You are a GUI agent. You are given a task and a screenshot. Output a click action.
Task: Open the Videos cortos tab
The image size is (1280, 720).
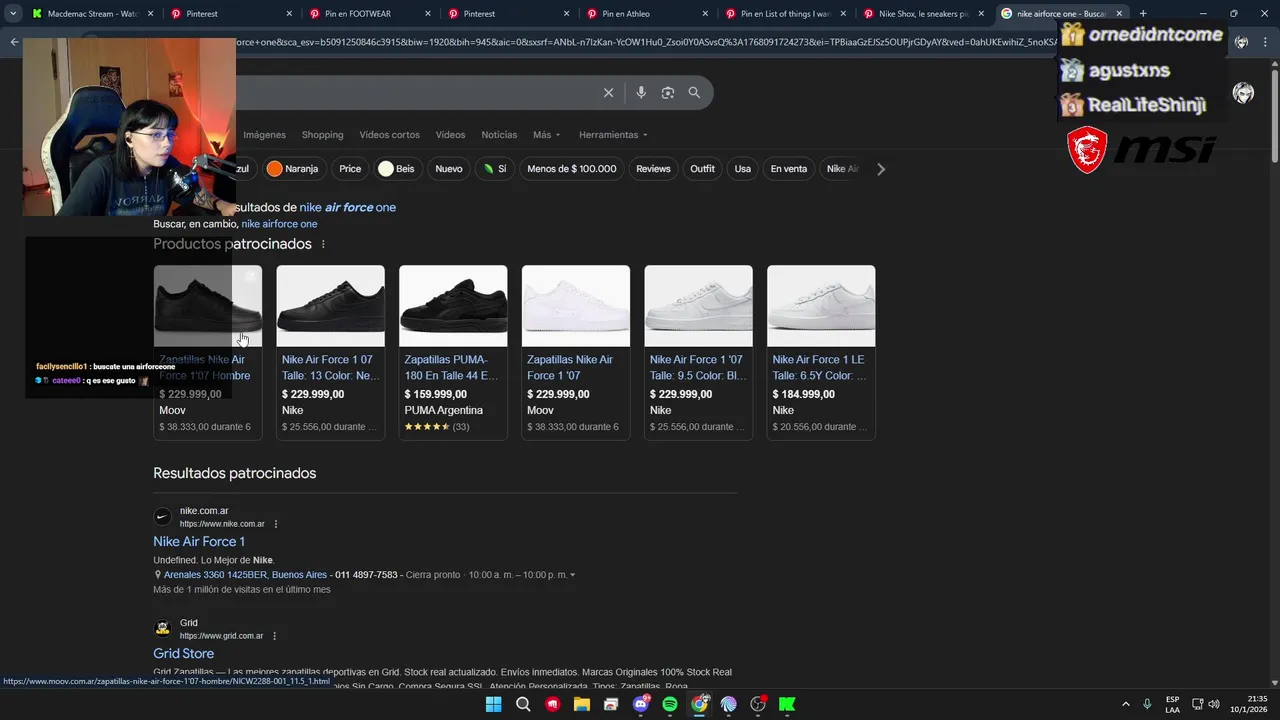pos(389,135)
